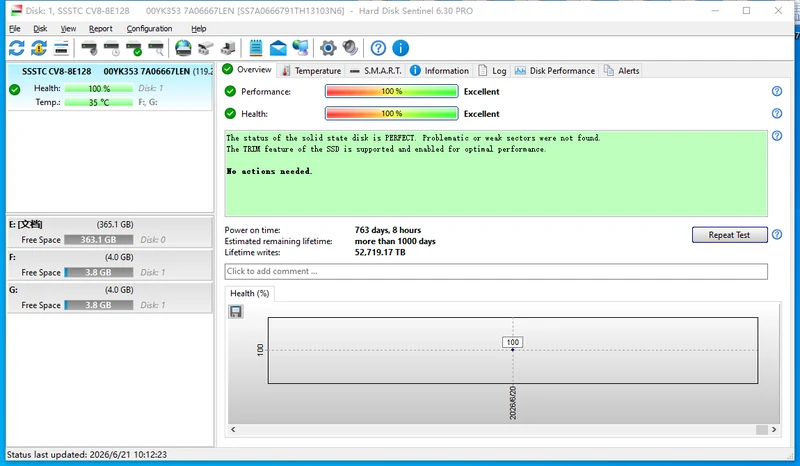The image size is (800, 466).
Task: Click the refresh icon with warning sign
Action: (39, 48)
